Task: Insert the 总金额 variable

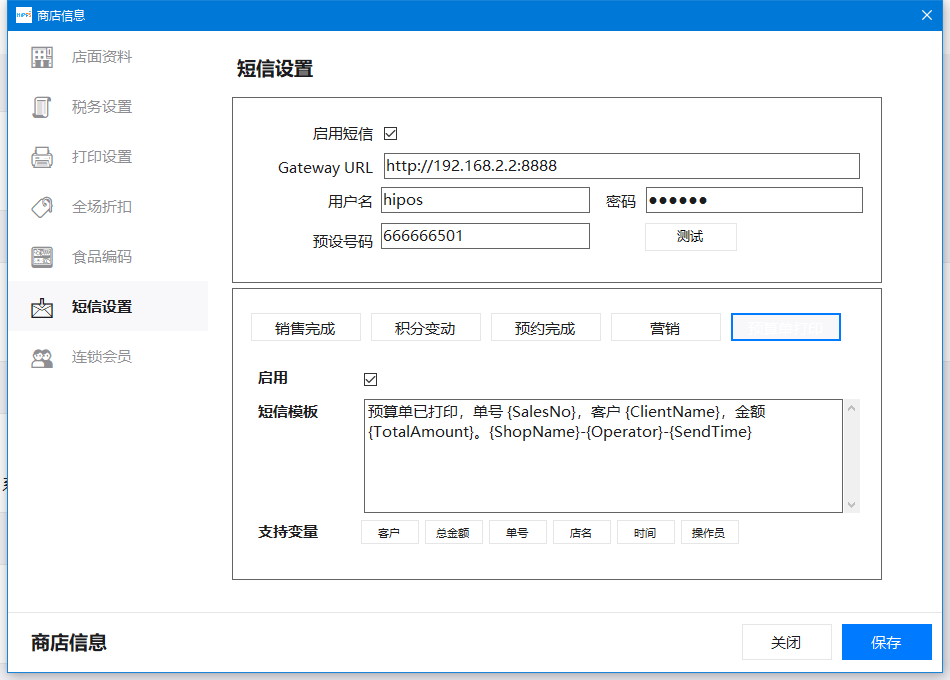Action: click(454, 533)
